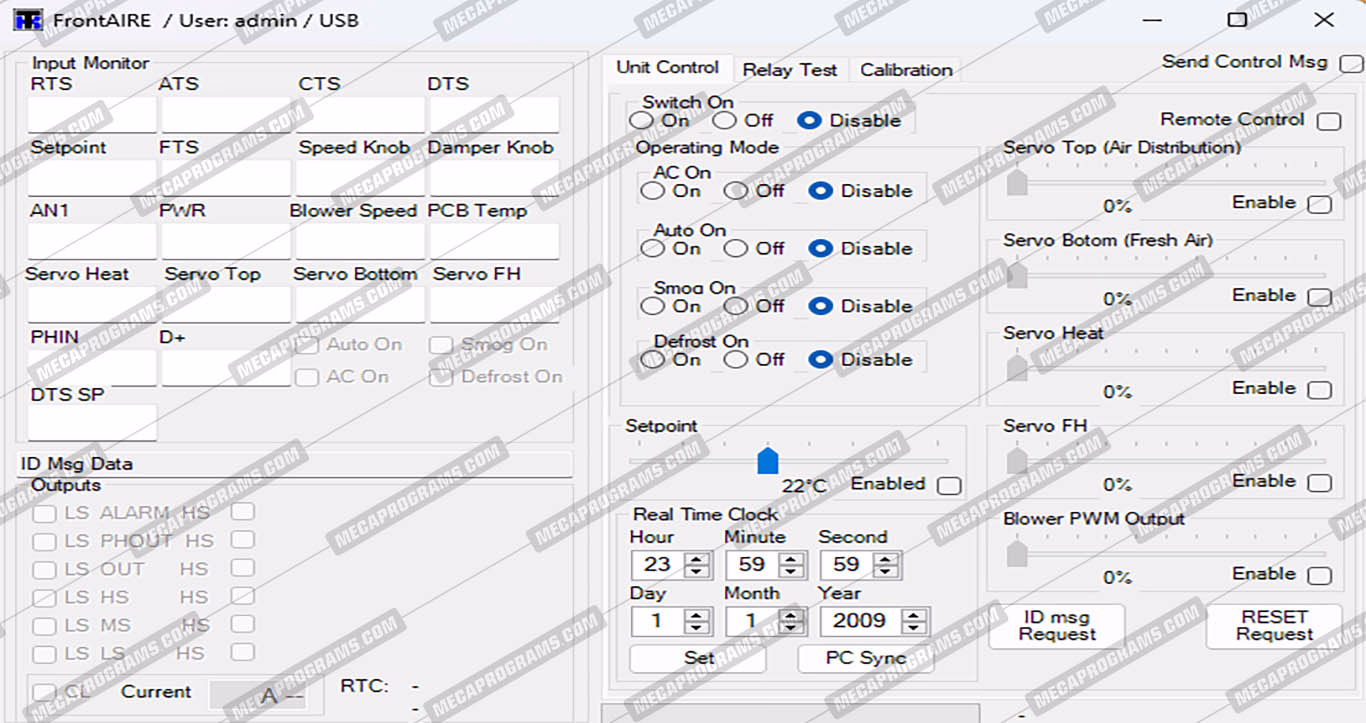The width and height of the screenshot is (1366, 723).
Task: Increase the Year spinner value
Action: [x=913, y=615]
